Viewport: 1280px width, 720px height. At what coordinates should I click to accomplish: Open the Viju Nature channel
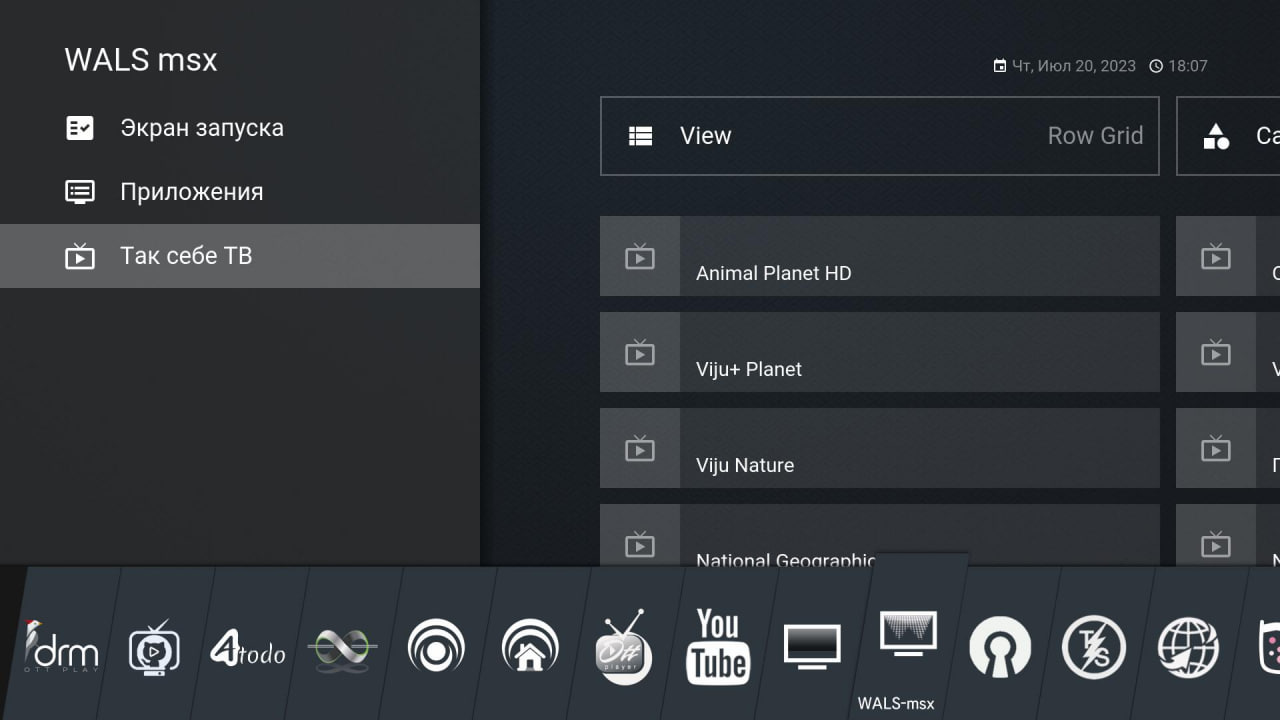pyautogui.click(x=879, y=448)
